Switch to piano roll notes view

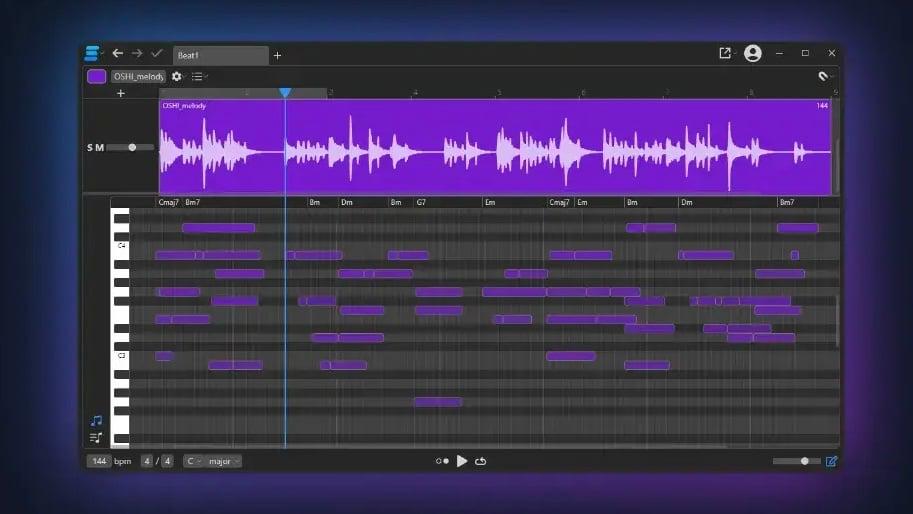click(96, 420)
